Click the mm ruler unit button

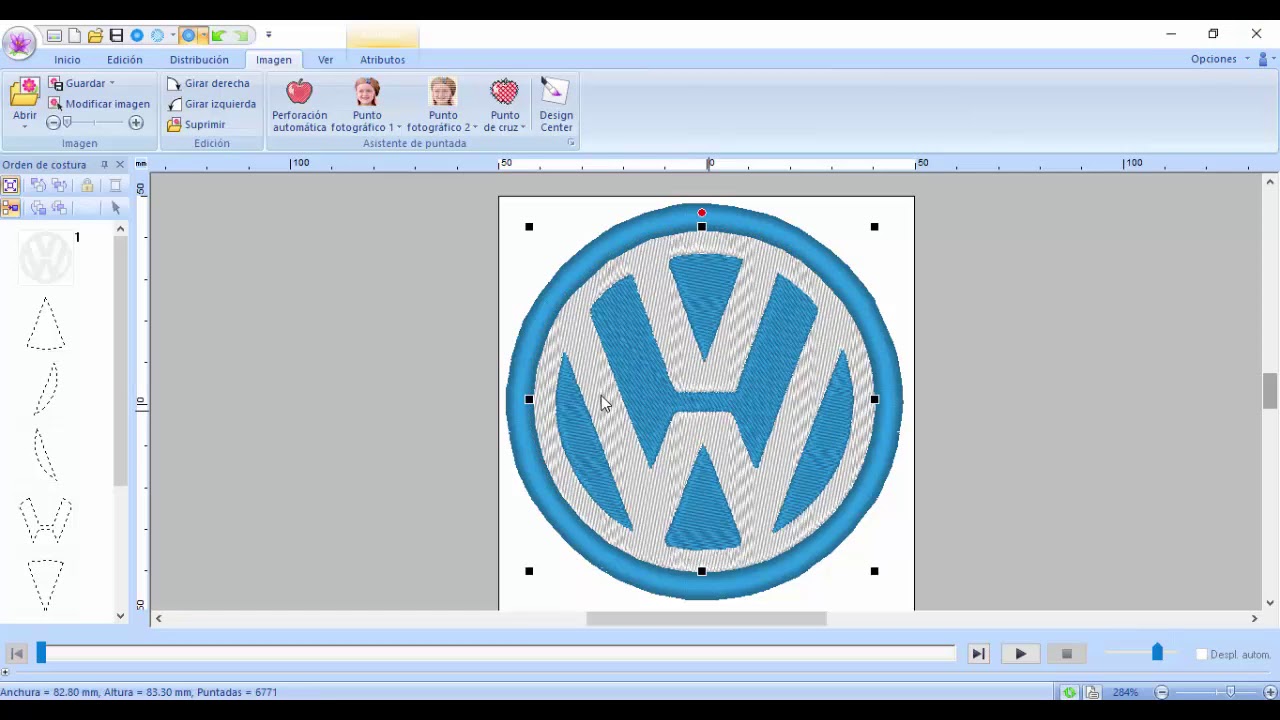click(141, 163)
